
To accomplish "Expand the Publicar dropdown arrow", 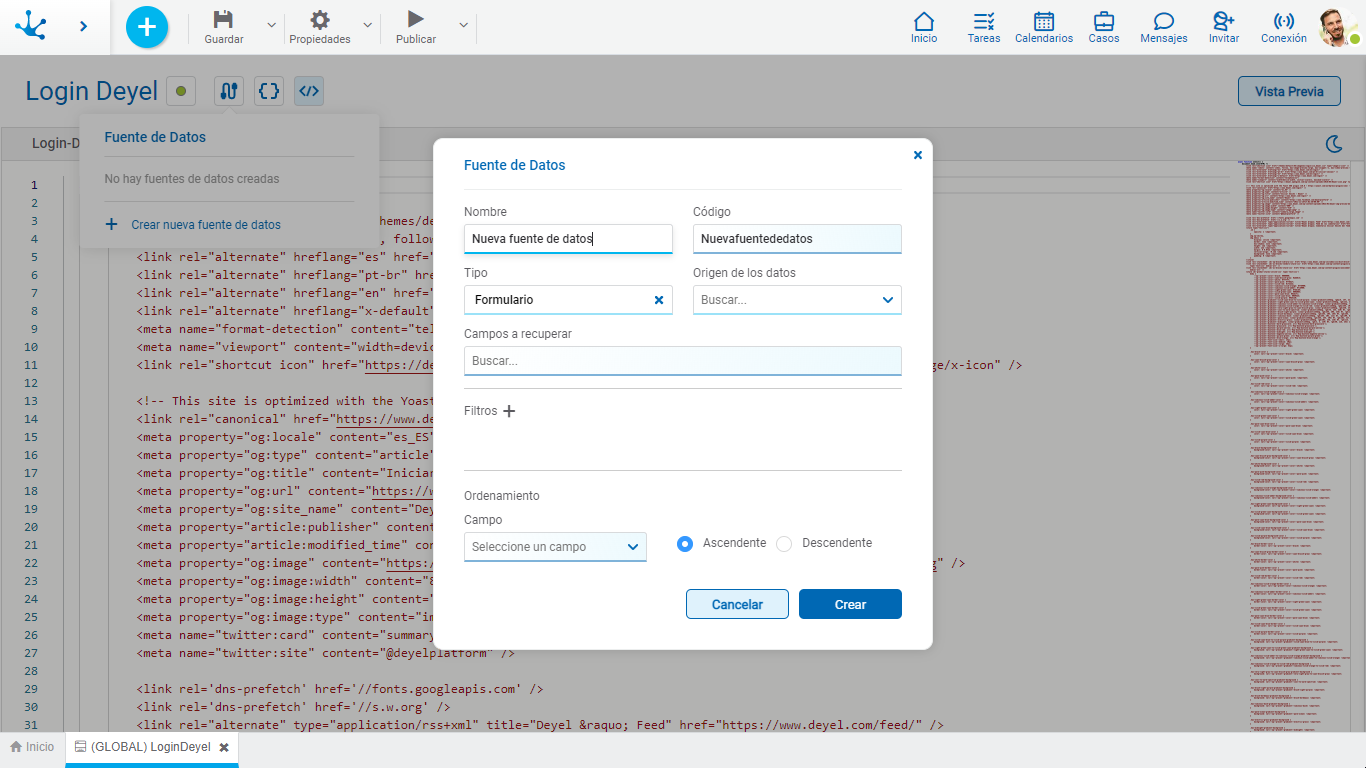I will 463,24.
